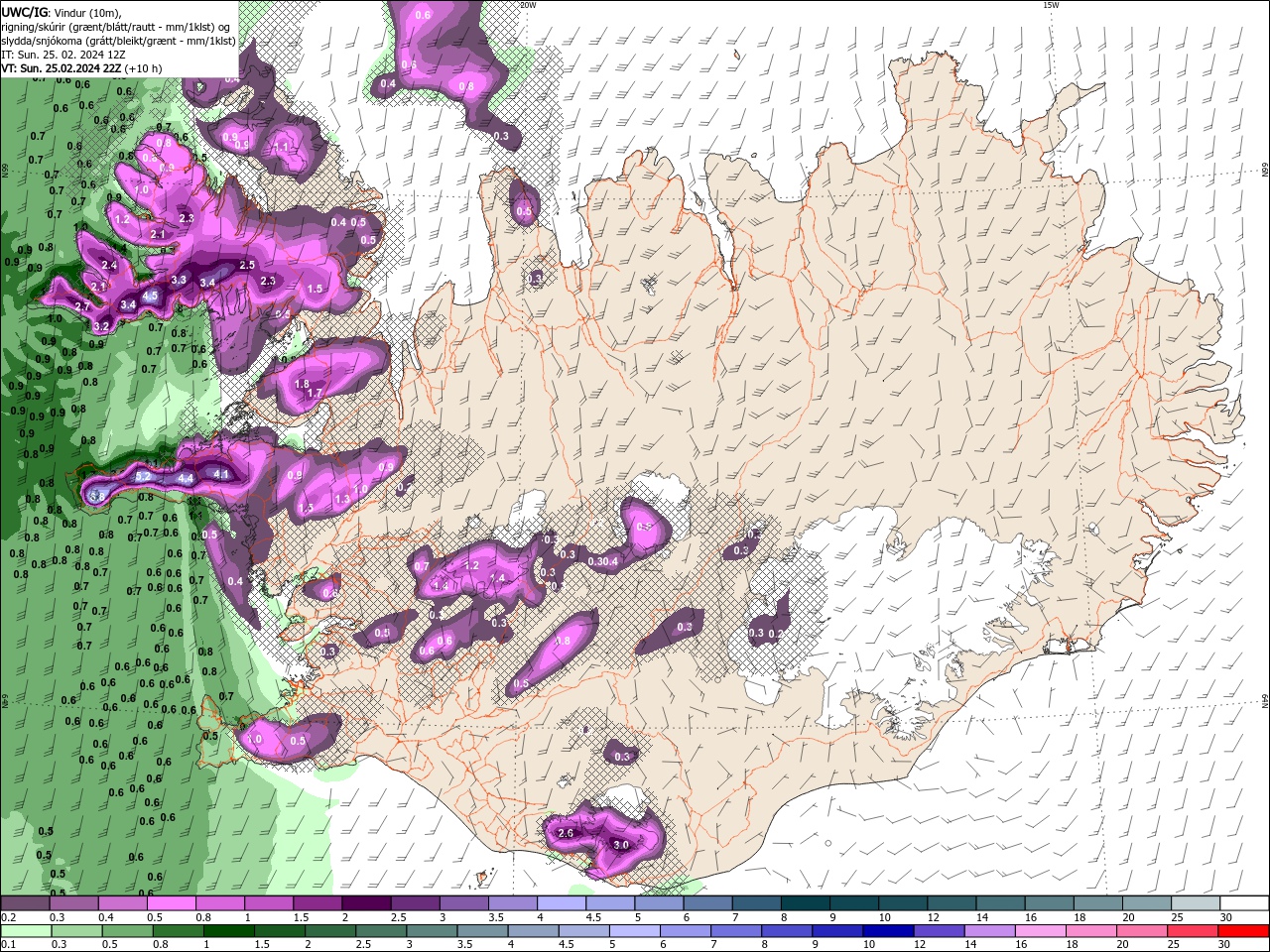Click the 20W longitude label
Image resolution: width=1270 pixels, height=952 pixels.
click(x=528, y=5)
